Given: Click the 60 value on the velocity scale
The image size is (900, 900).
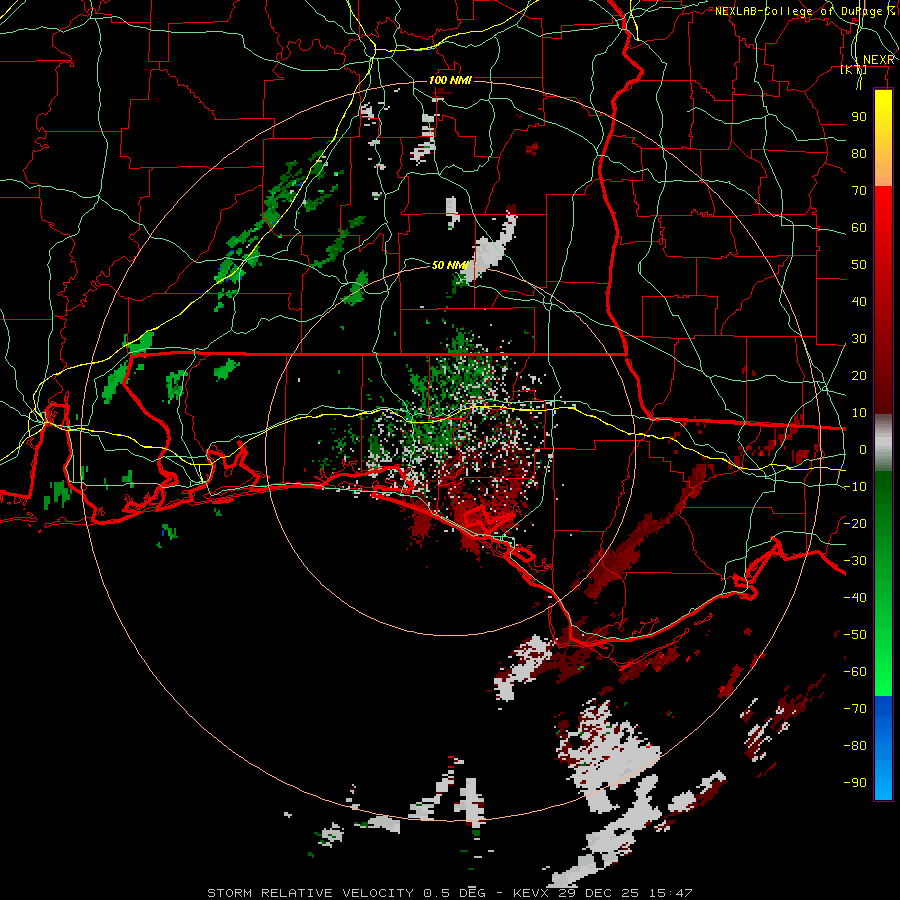Looking at the screenshot, I should tap(859, 227).
